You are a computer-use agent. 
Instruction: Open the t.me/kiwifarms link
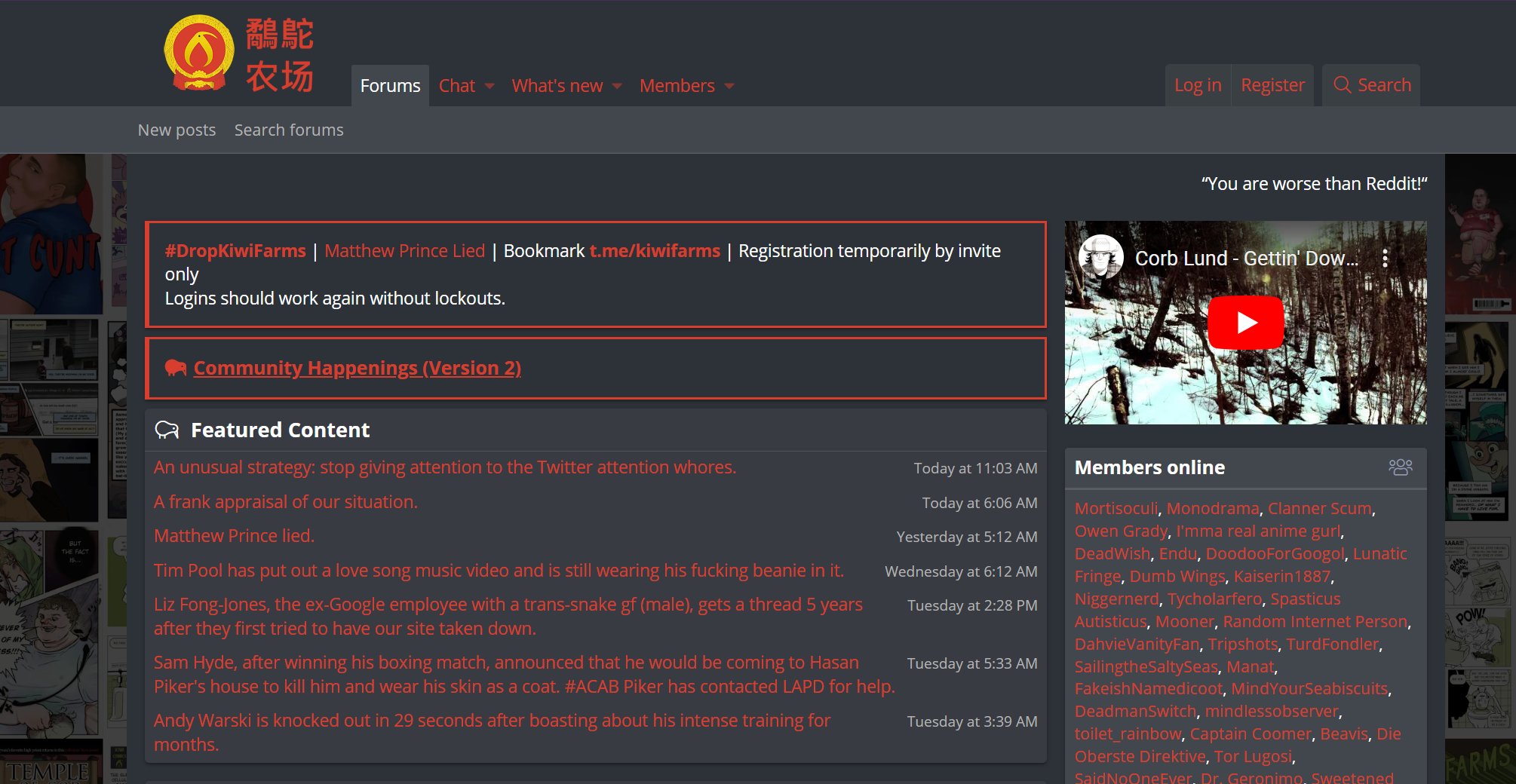click(655, 251)
